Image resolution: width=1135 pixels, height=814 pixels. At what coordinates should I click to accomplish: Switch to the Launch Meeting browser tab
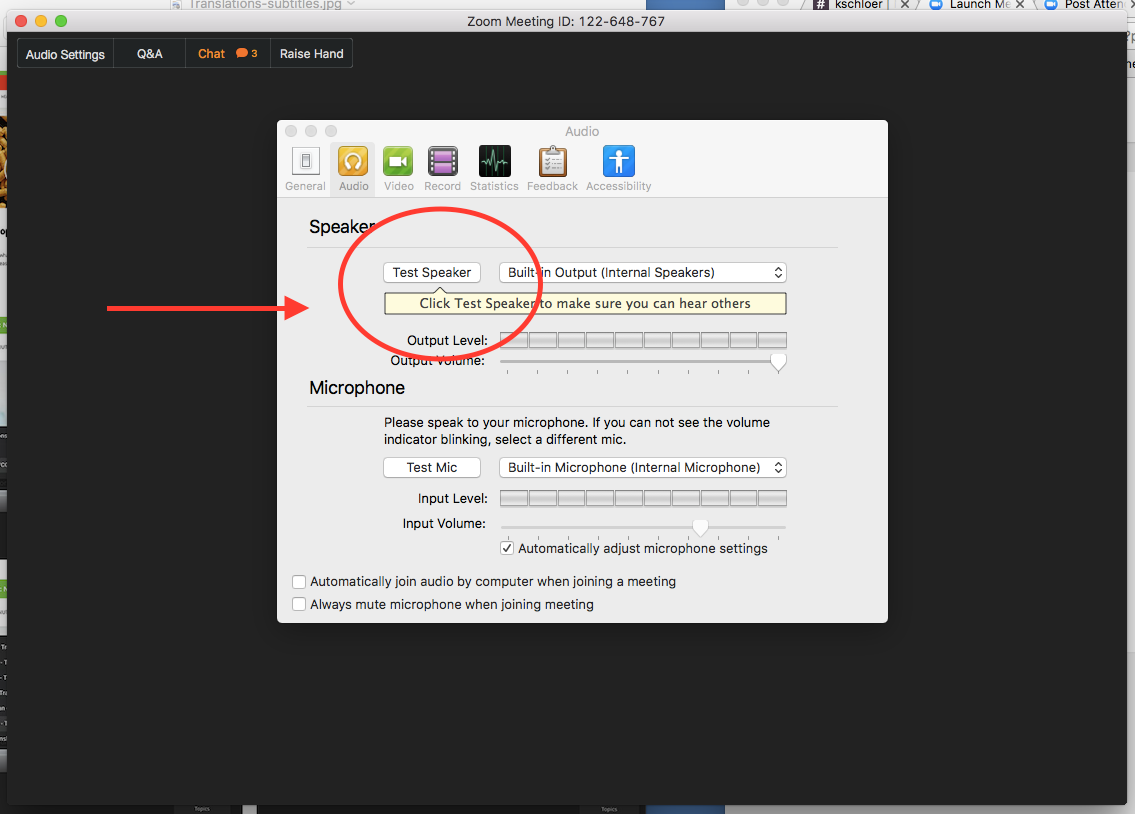(979, 4)
